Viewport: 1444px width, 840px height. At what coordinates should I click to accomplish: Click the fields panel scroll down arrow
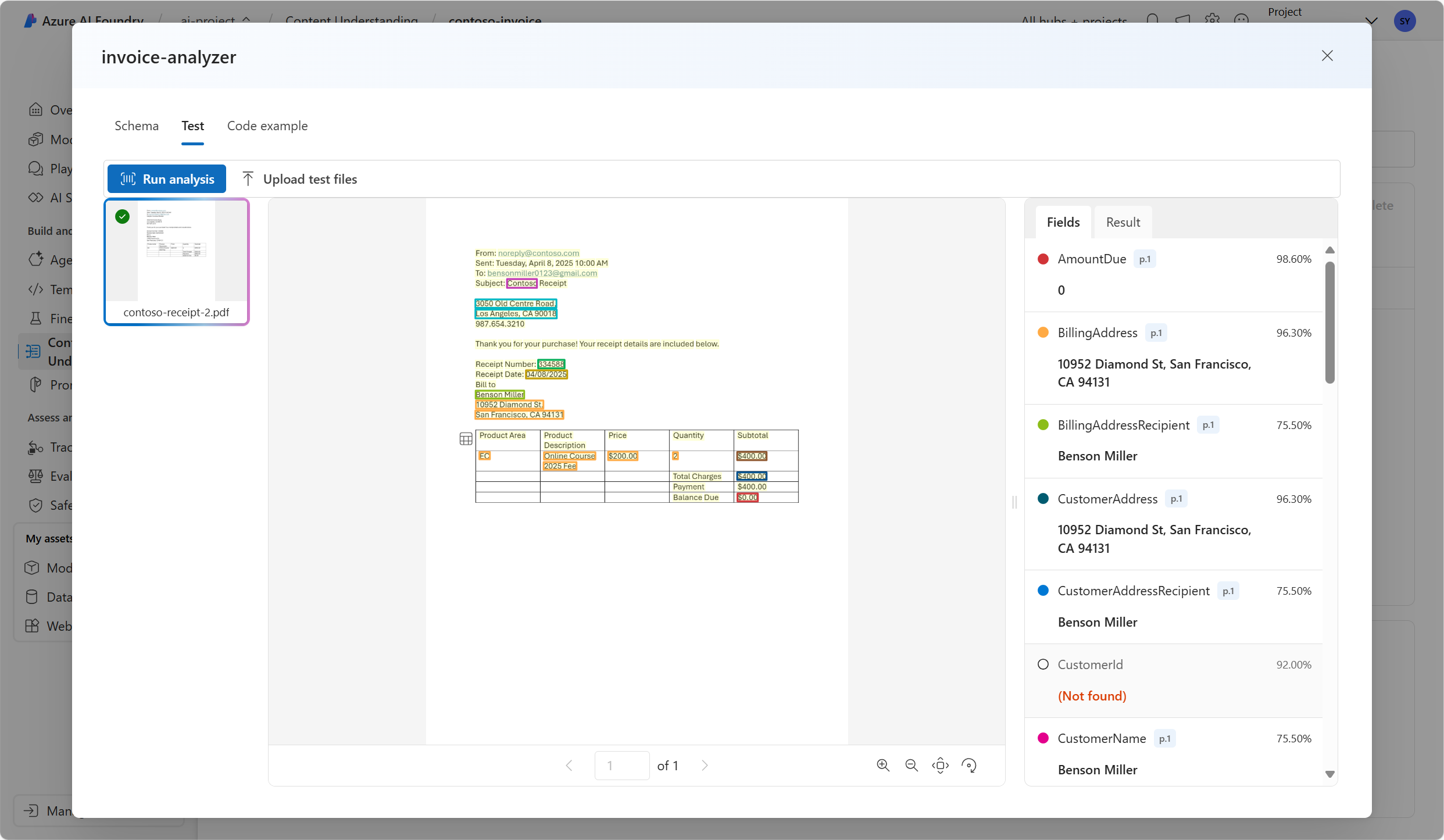pyautogui.click(x=1330, y=774)
